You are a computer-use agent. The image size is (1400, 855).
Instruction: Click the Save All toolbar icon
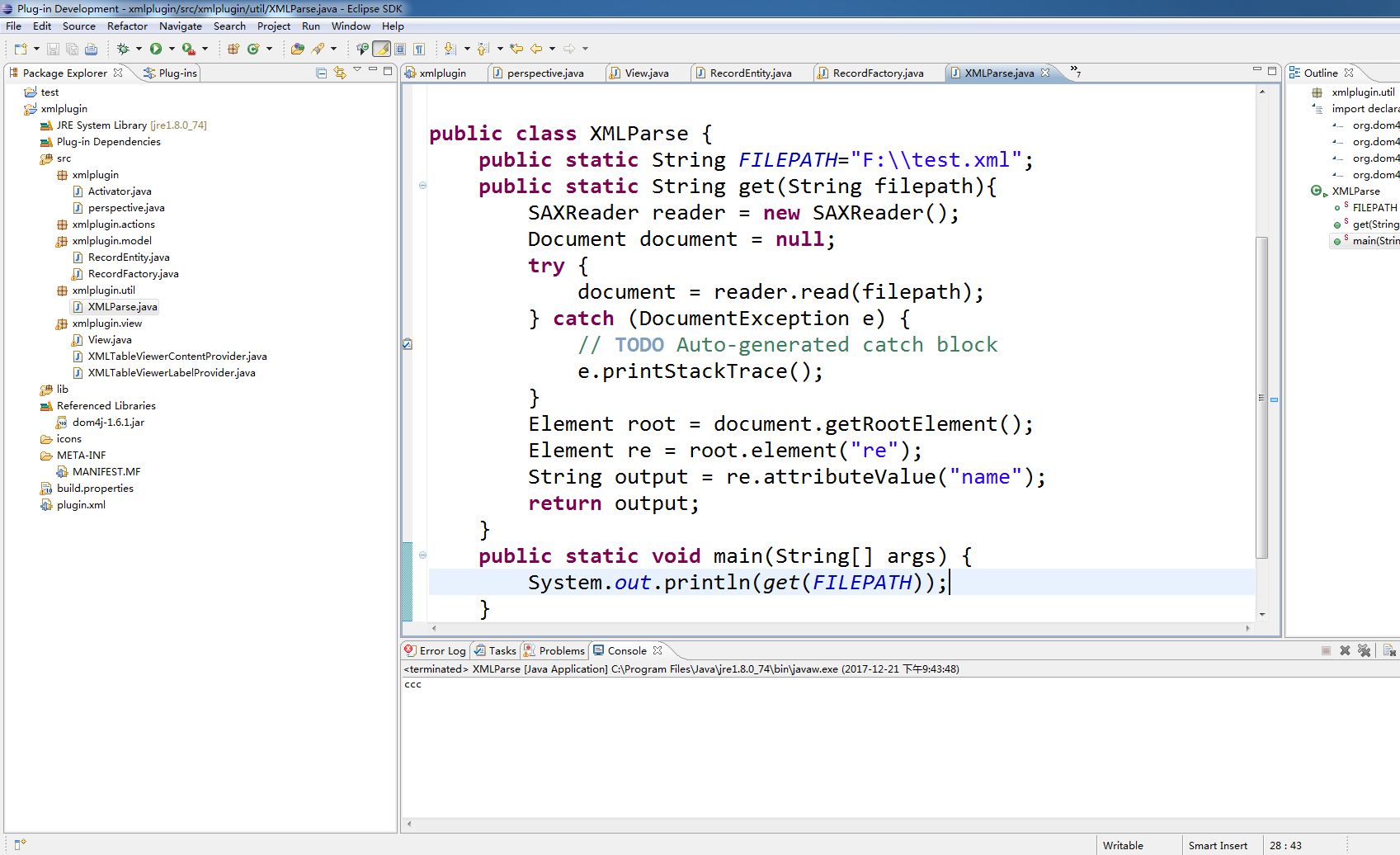(72, 49)
